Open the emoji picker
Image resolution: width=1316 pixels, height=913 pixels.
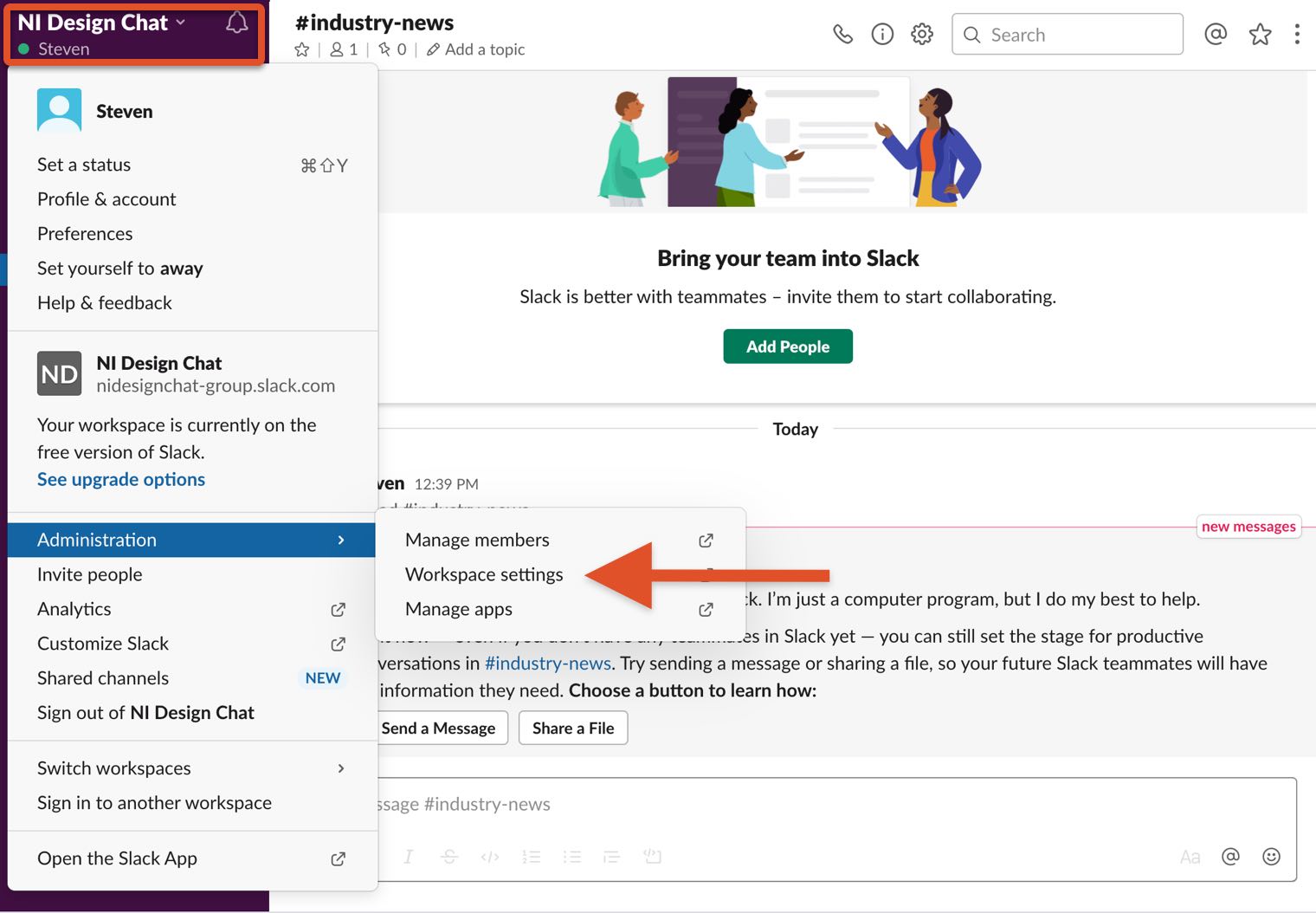1271,857
